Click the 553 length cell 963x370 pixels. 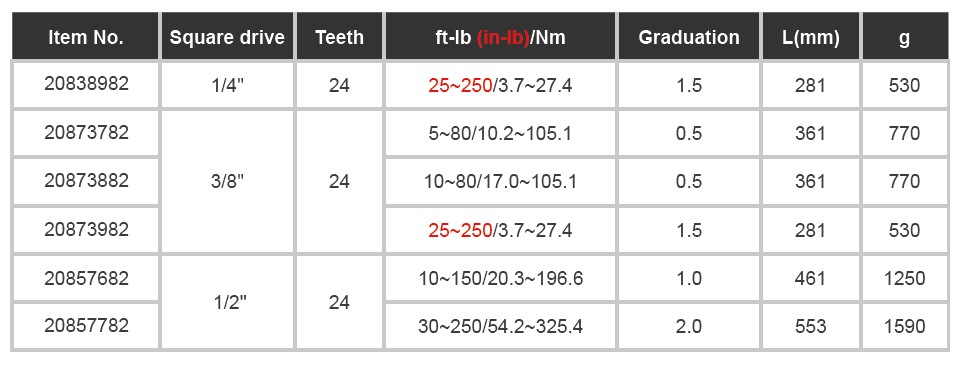[811, 326]
